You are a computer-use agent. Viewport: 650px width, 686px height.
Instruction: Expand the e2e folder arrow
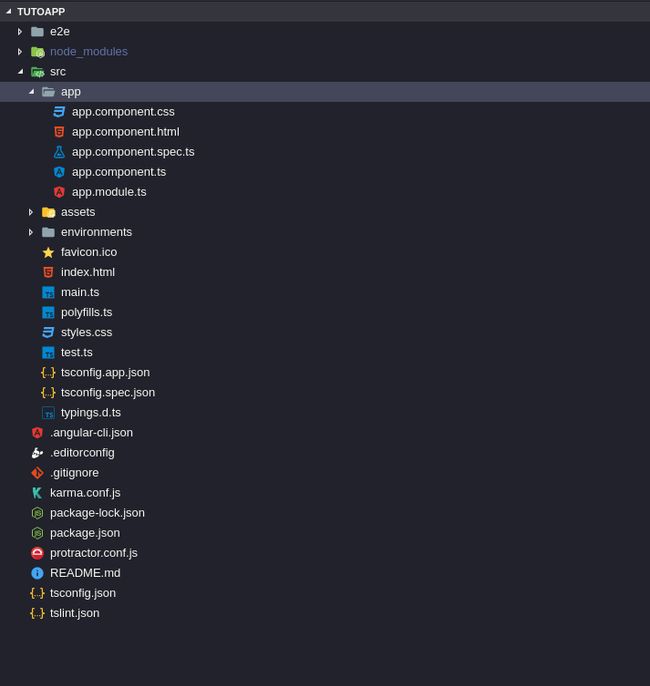pos(20,32)
